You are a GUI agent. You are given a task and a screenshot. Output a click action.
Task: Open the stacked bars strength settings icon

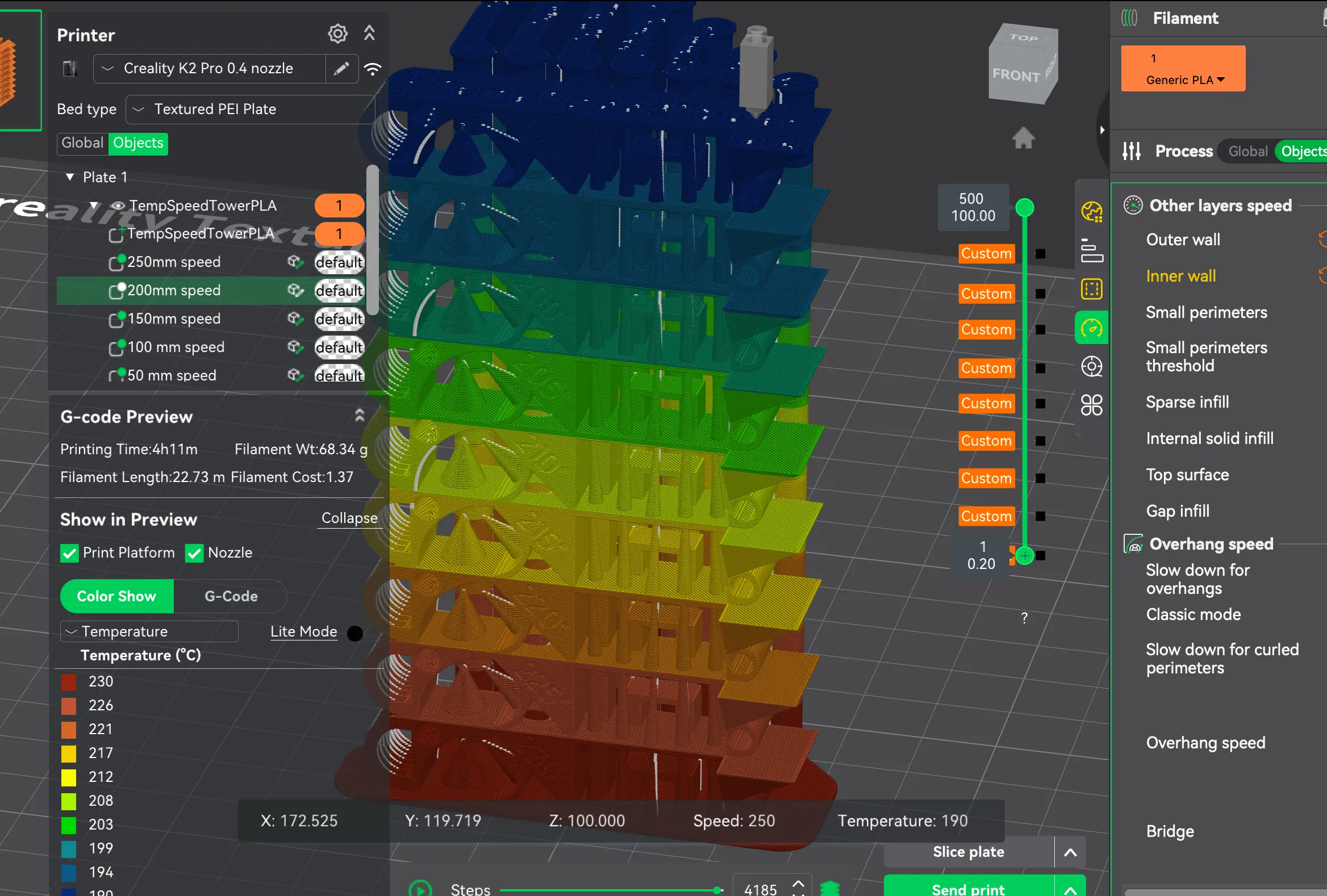pos(1091,250)
